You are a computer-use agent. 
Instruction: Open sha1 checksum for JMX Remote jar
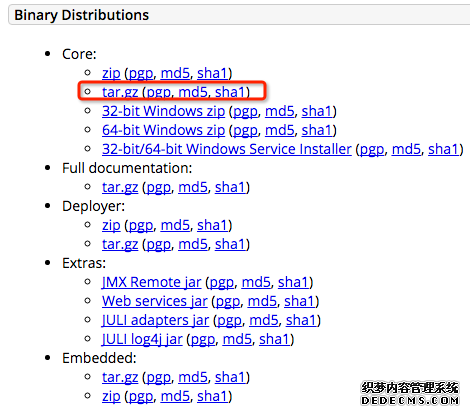point(293,282)
